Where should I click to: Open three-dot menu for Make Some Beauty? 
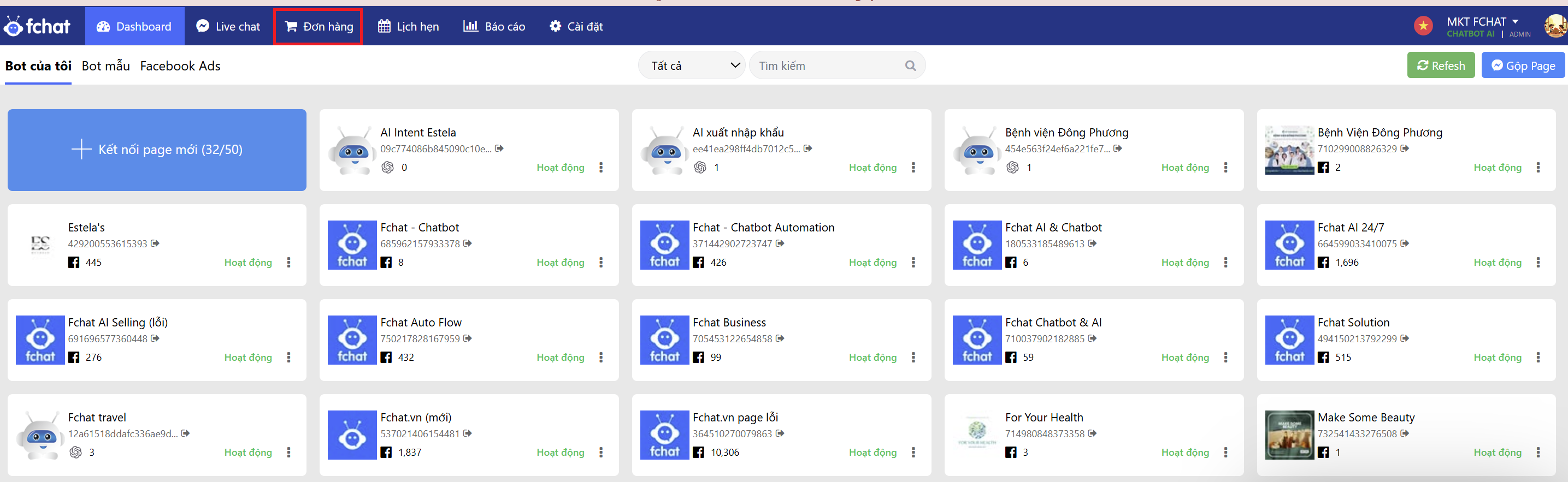click(x=1537, y=452)
